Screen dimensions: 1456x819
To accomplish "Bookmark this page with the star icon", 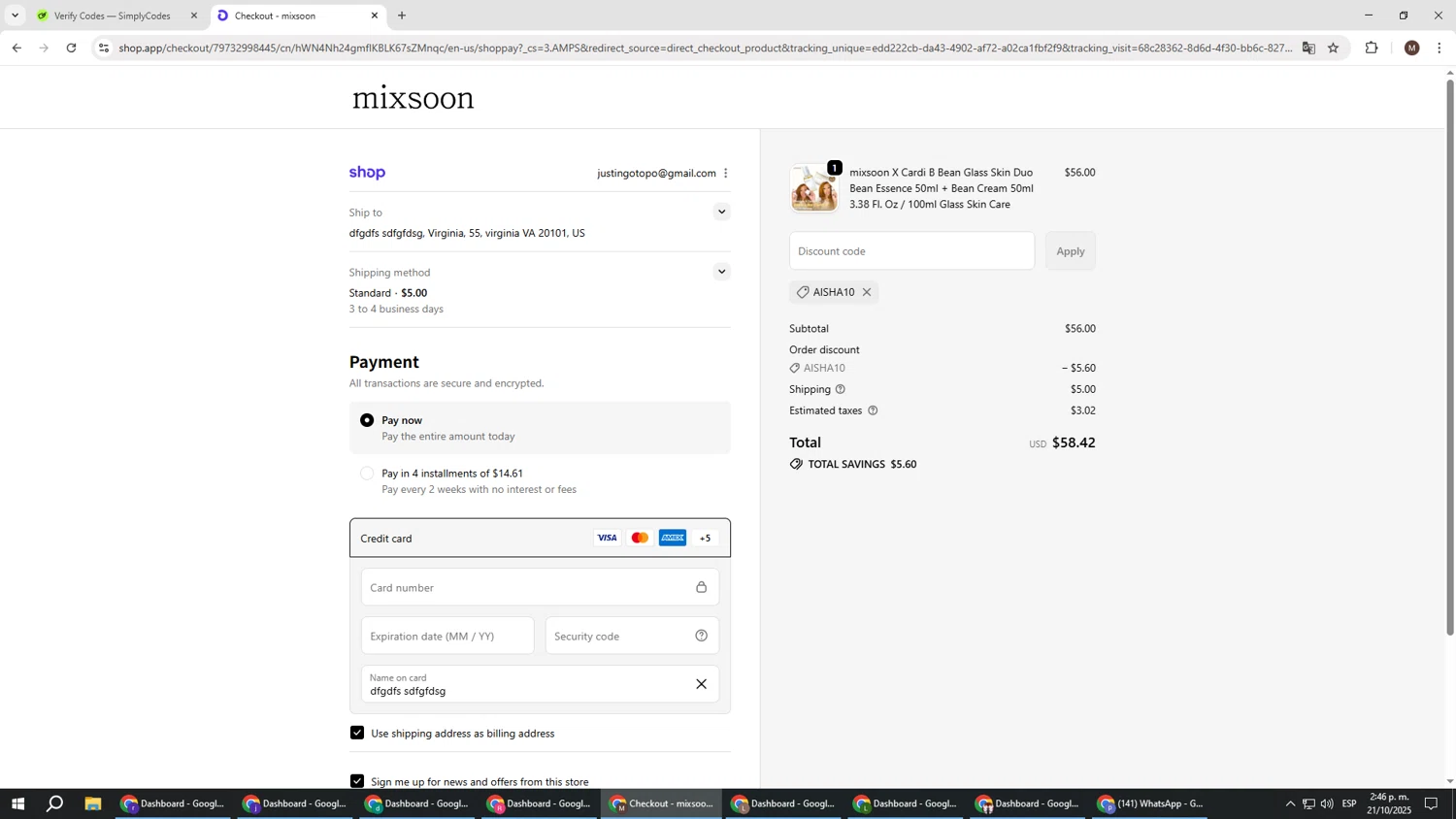I will [x=1333, y=48].
